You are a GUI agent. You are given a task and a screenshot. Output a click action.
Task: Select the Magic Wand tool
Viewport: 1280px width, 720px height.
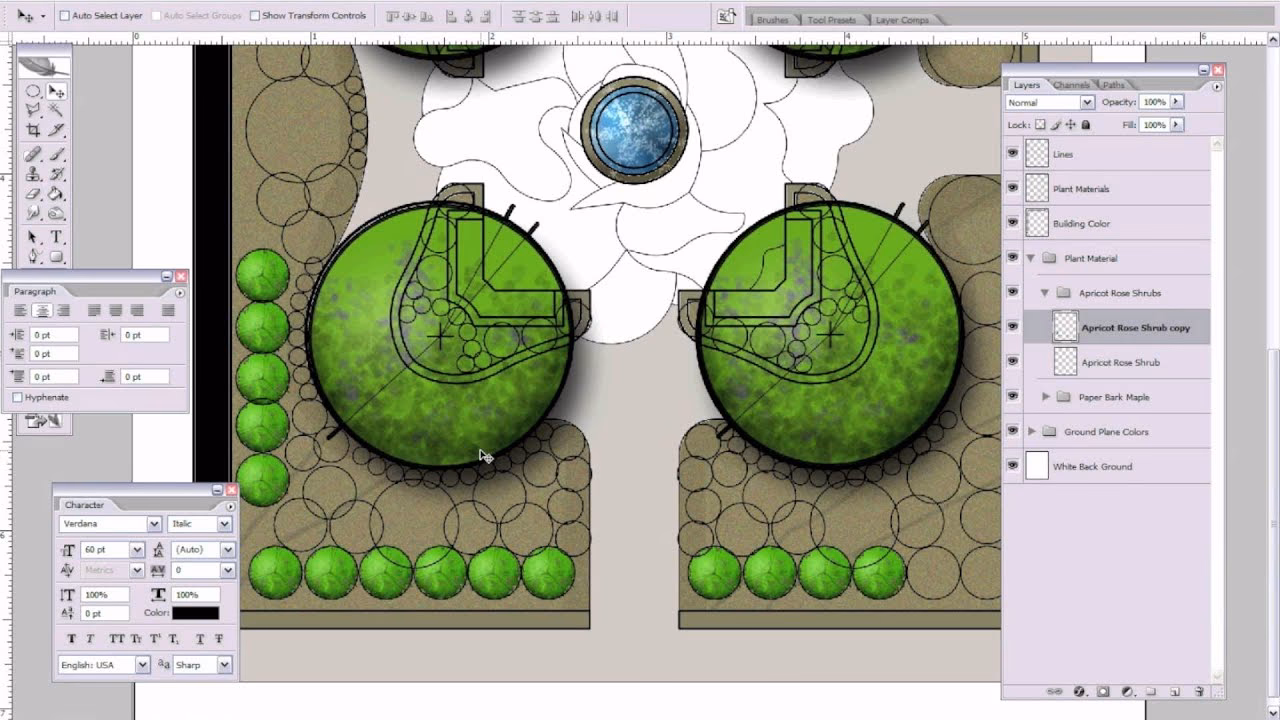click(57, 110)
